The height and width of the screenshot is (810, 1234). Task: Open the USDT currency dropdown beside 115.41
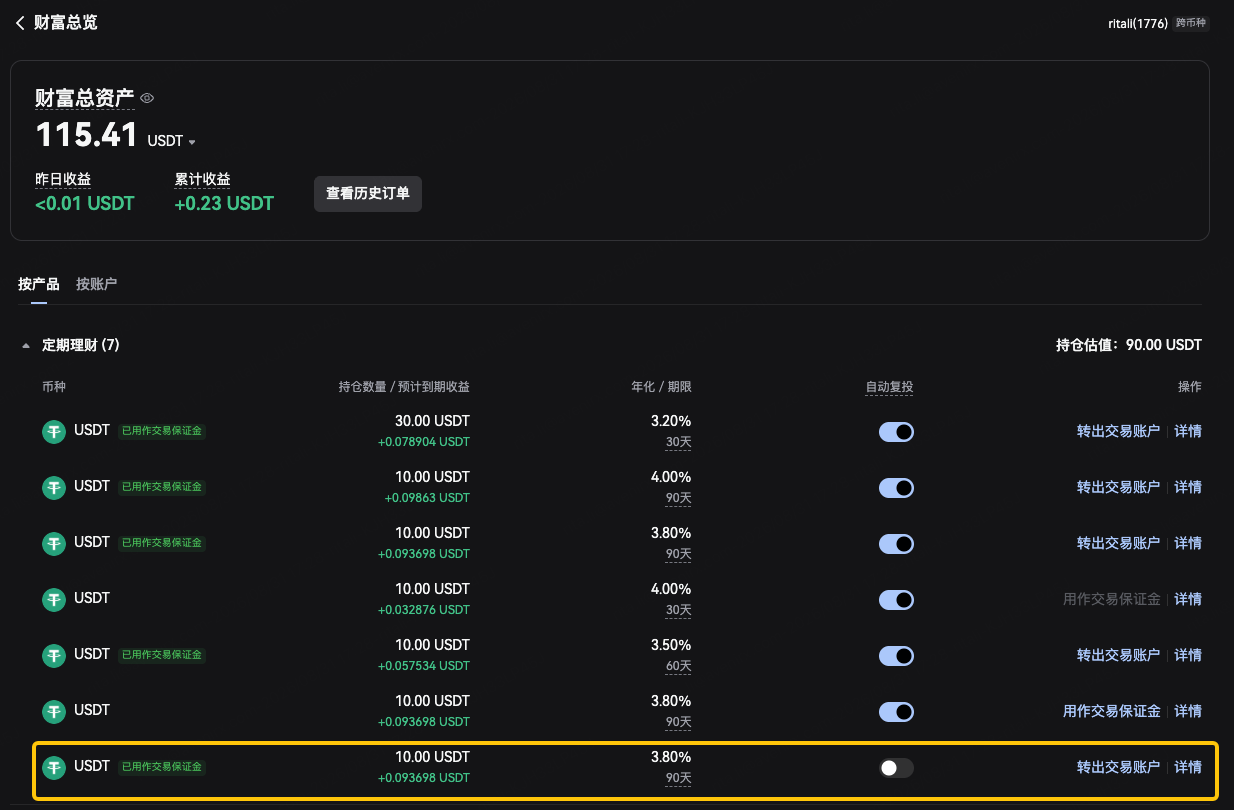pos(171,141)
